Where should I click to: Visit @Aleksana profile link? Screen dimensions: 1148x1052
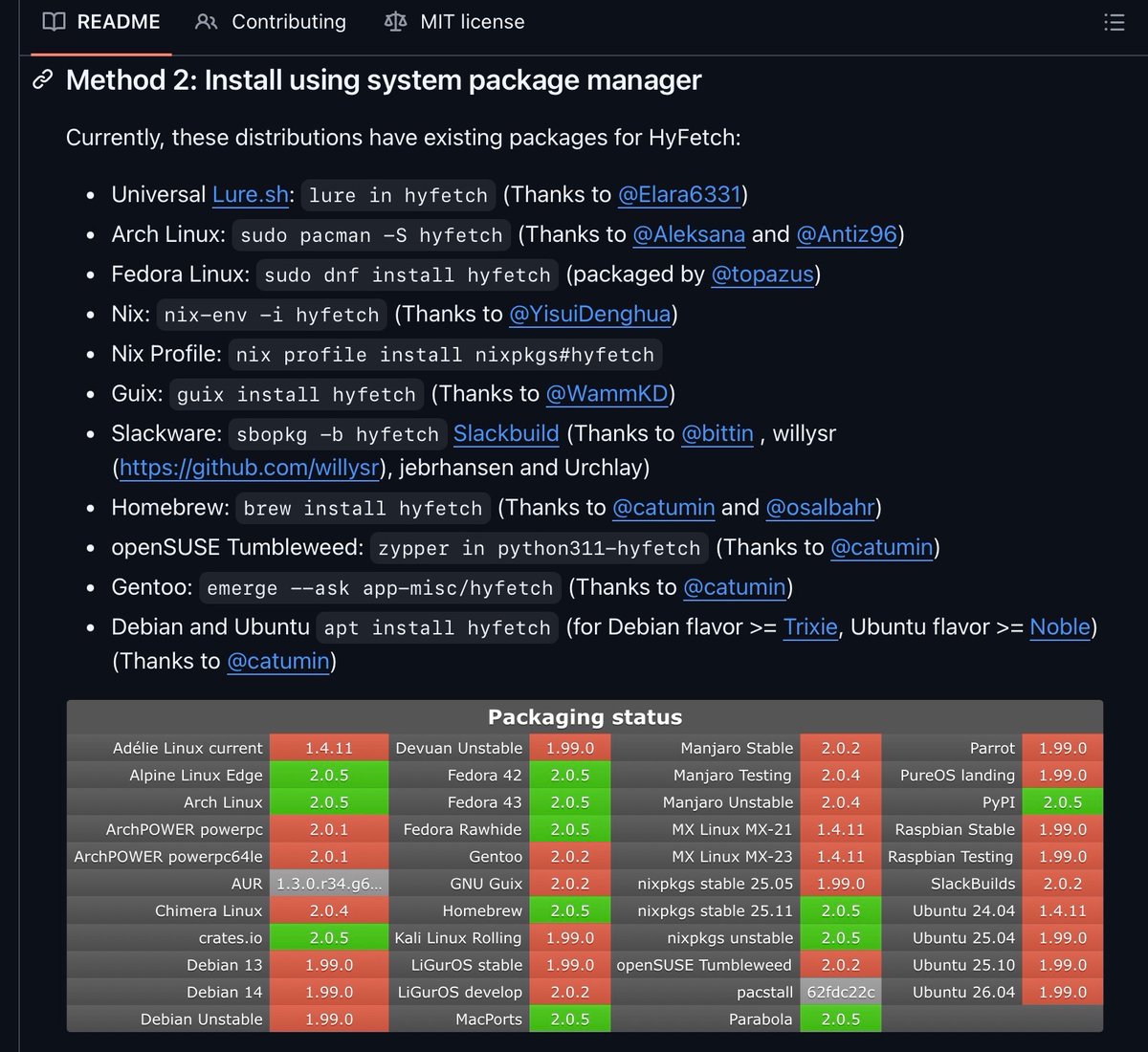[689, 234]
